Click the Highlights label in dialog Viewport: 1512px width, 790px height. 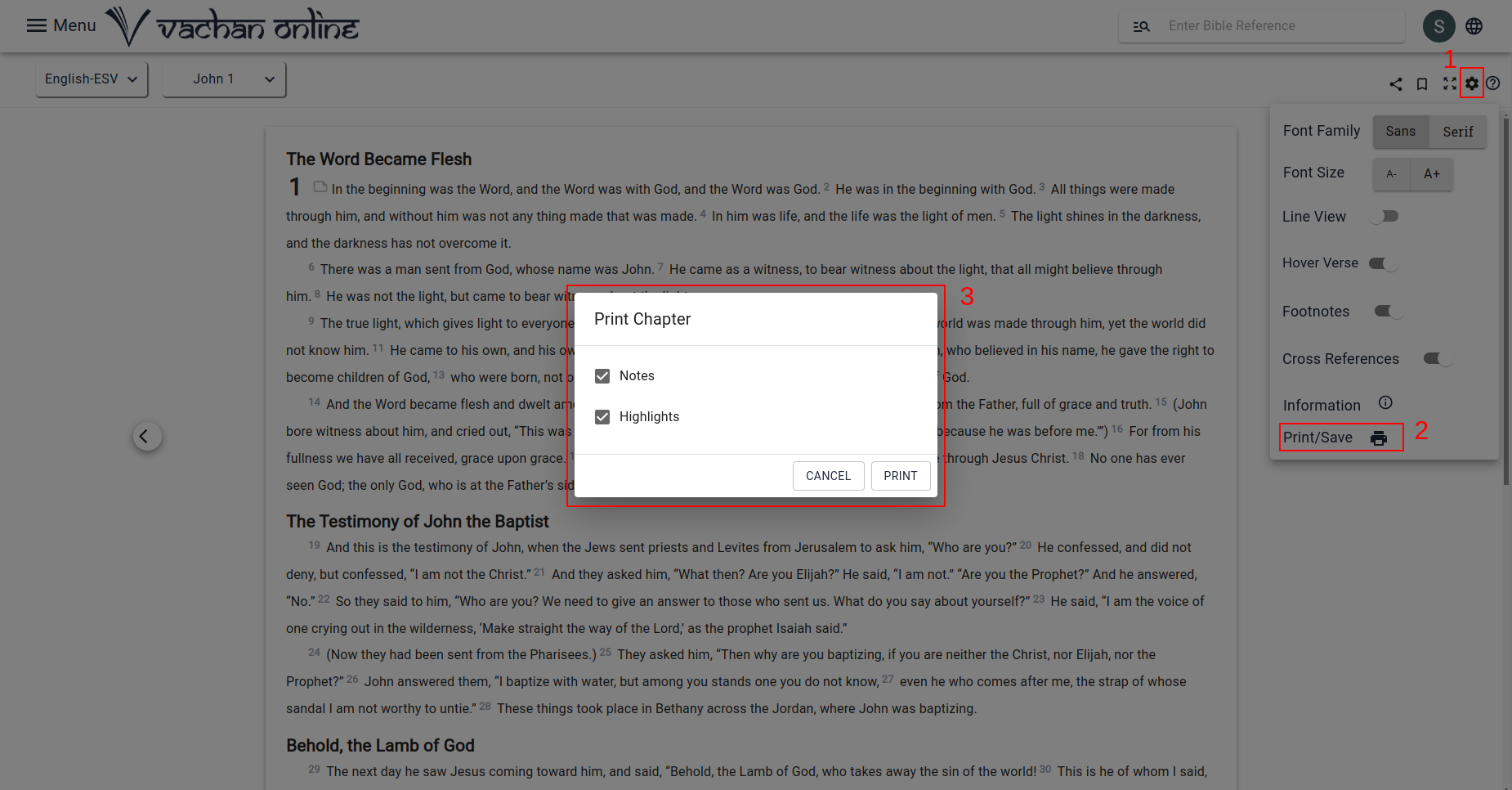(649, 417)
